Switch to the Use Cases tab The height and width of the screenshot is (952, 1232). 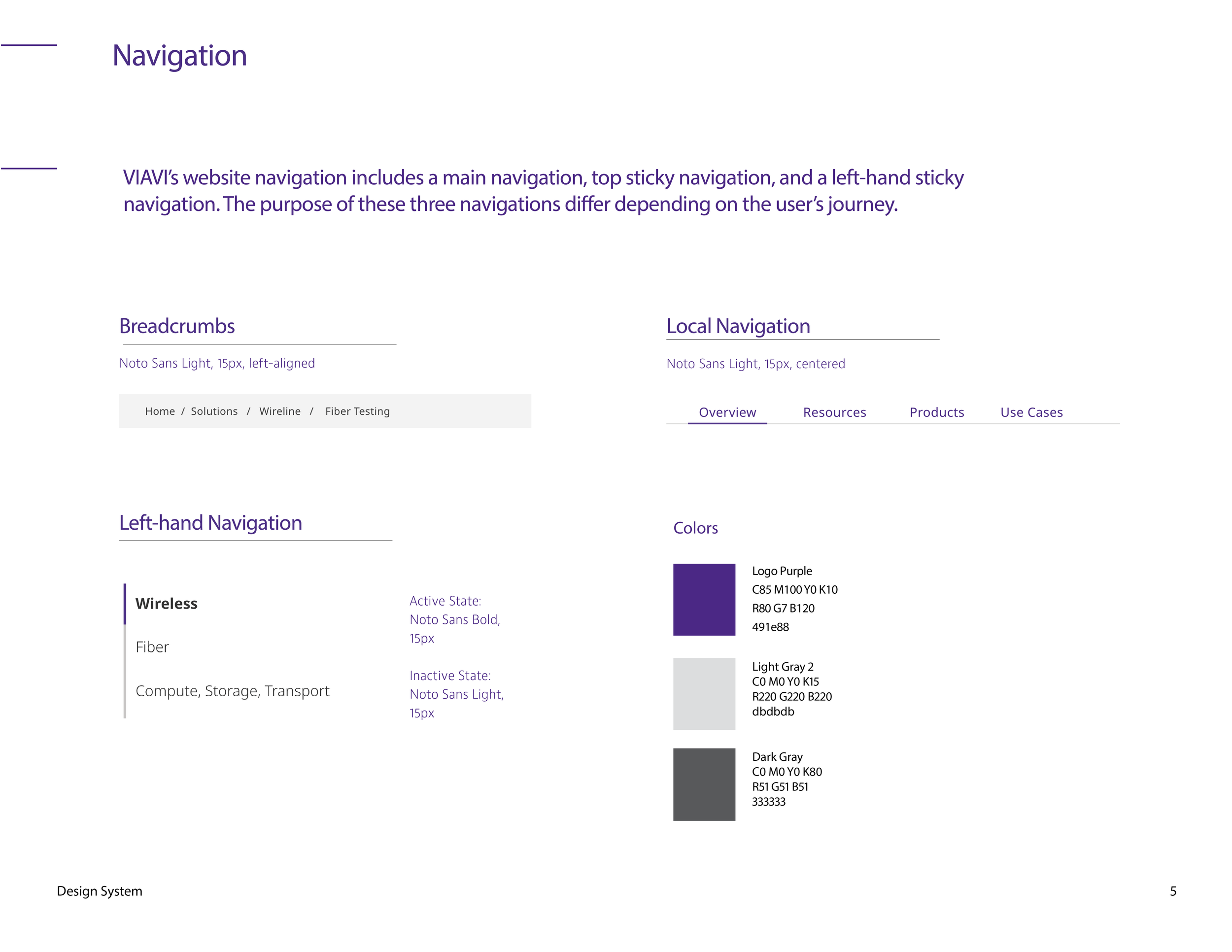pos(1031,412)
